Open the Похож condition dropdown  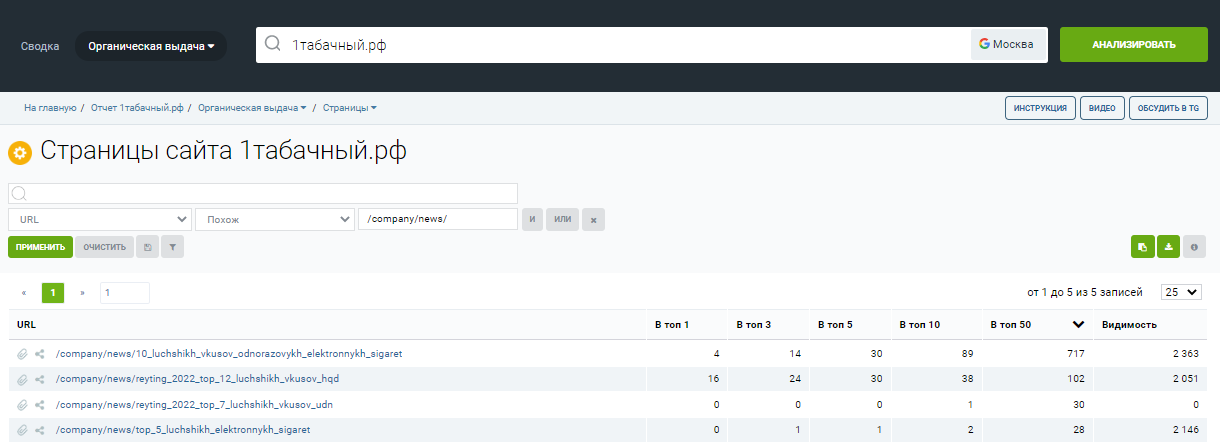pyautogui.click(x=275, y=219)
